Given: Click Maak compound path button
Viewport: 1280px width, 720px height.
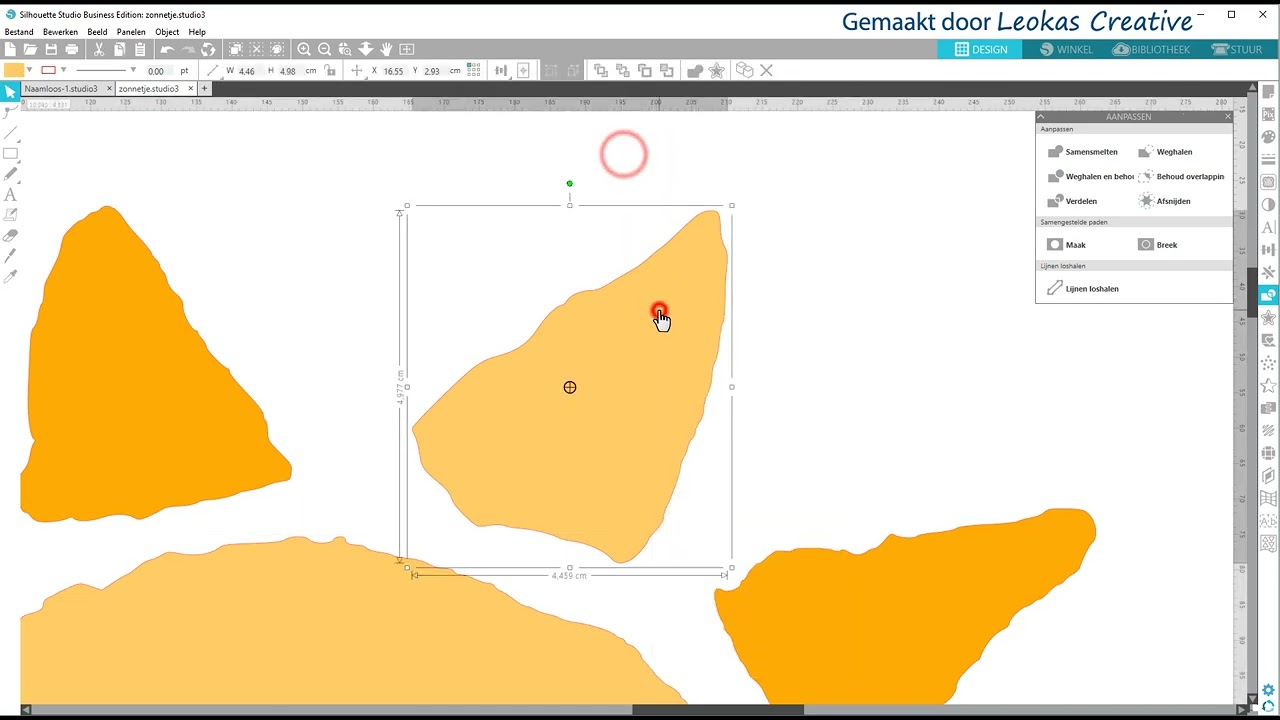Looking at the screenshot, I should pyautogui.click(x=1066, y=245).
